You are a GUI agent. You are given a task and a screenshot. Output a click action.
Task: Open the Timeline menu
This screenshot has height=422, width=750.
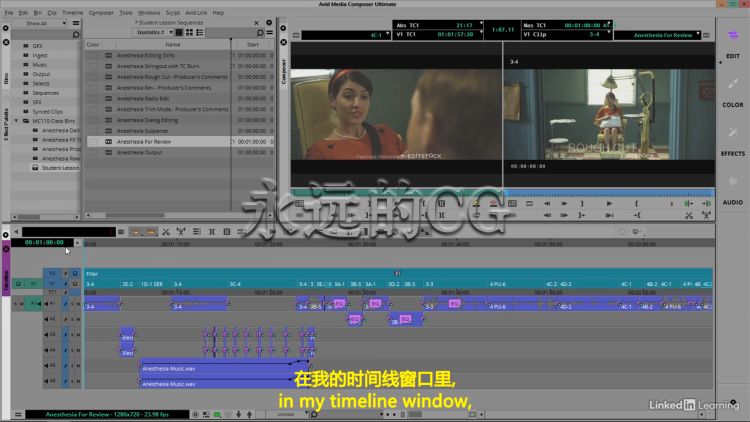coord(72,13)
